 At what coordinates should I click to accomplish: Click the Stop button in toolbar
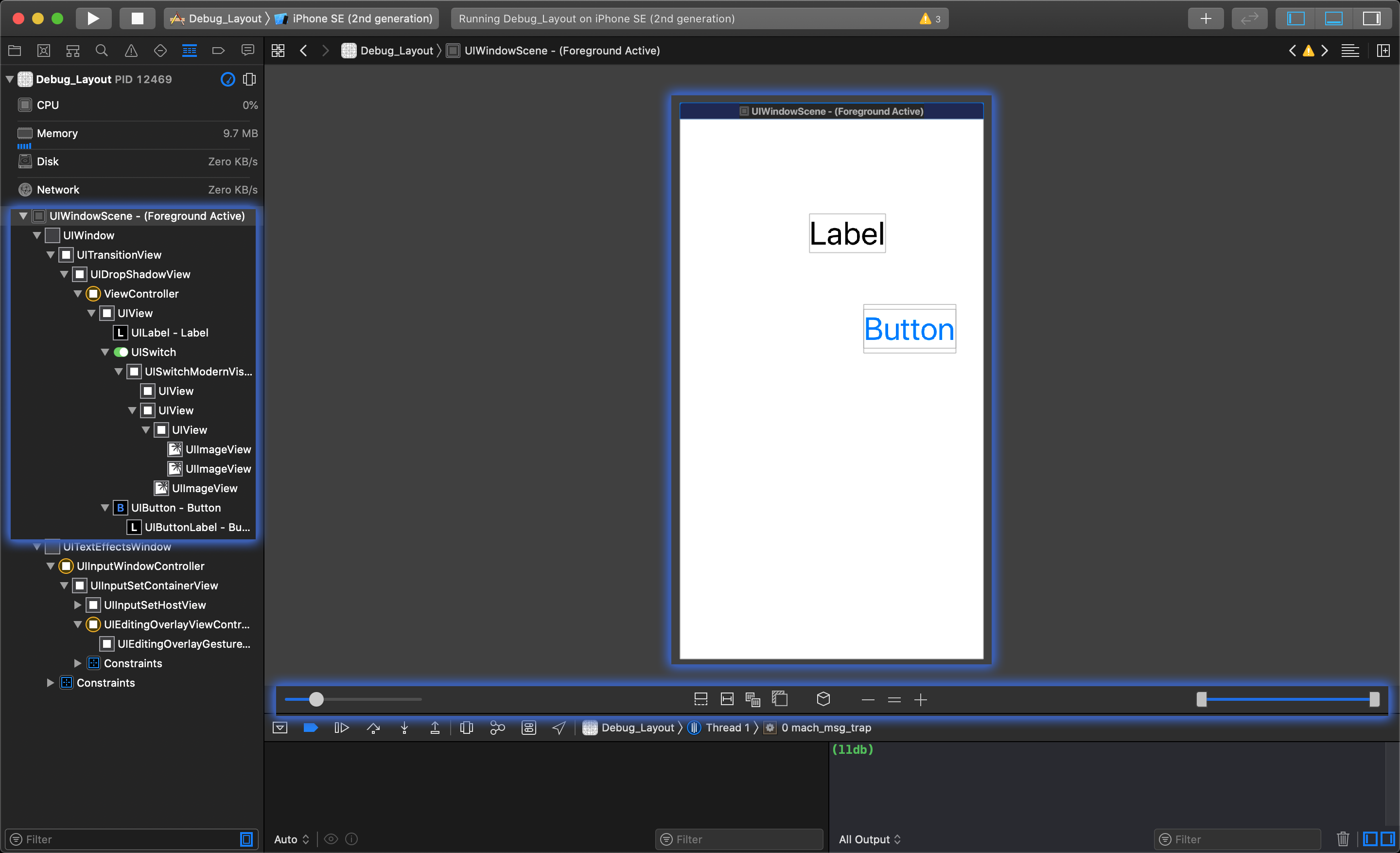pos(137,18)
